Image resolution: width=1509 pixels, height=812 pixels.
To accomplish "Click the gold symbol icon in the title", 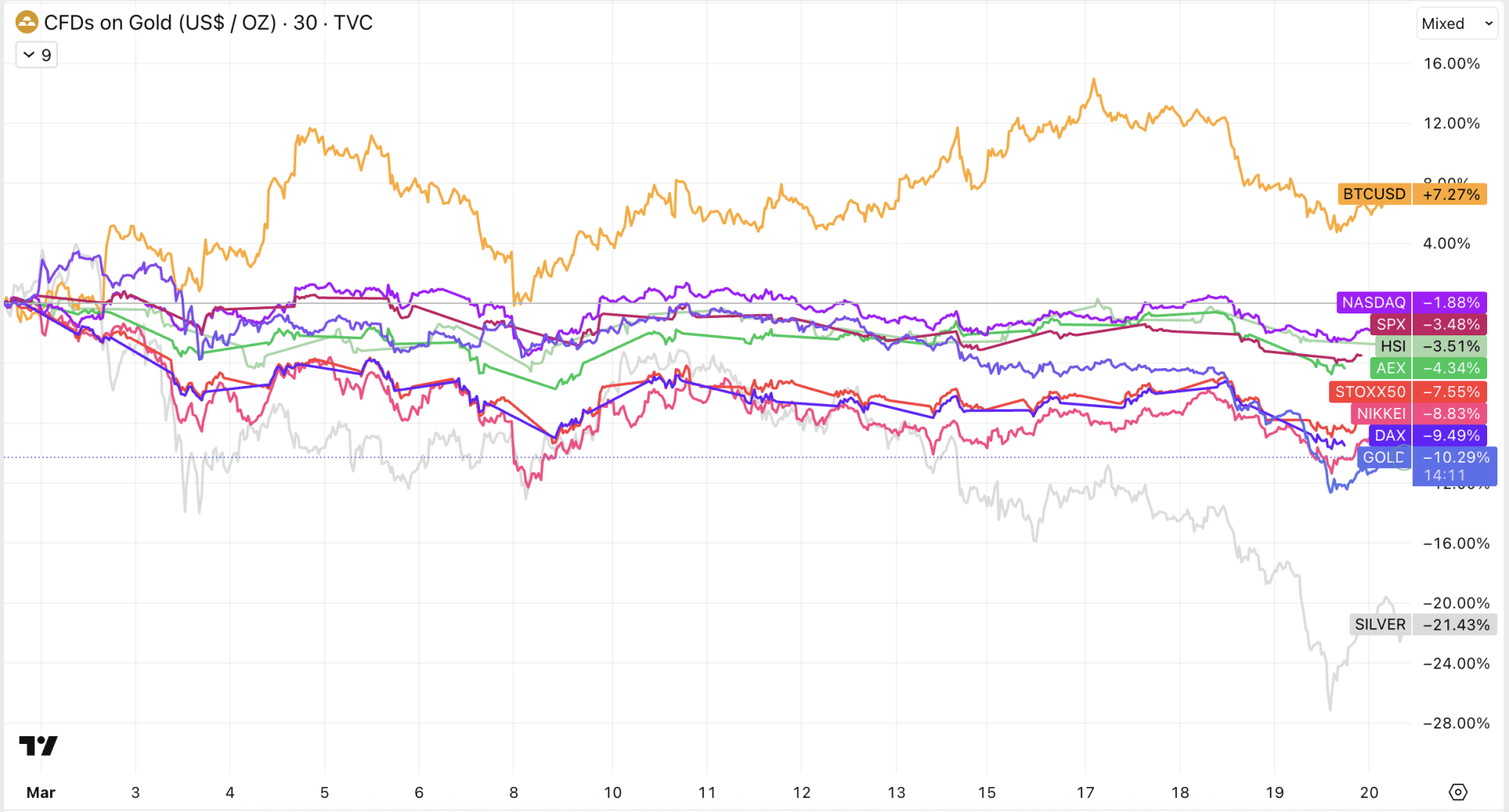I will (27, 23).
